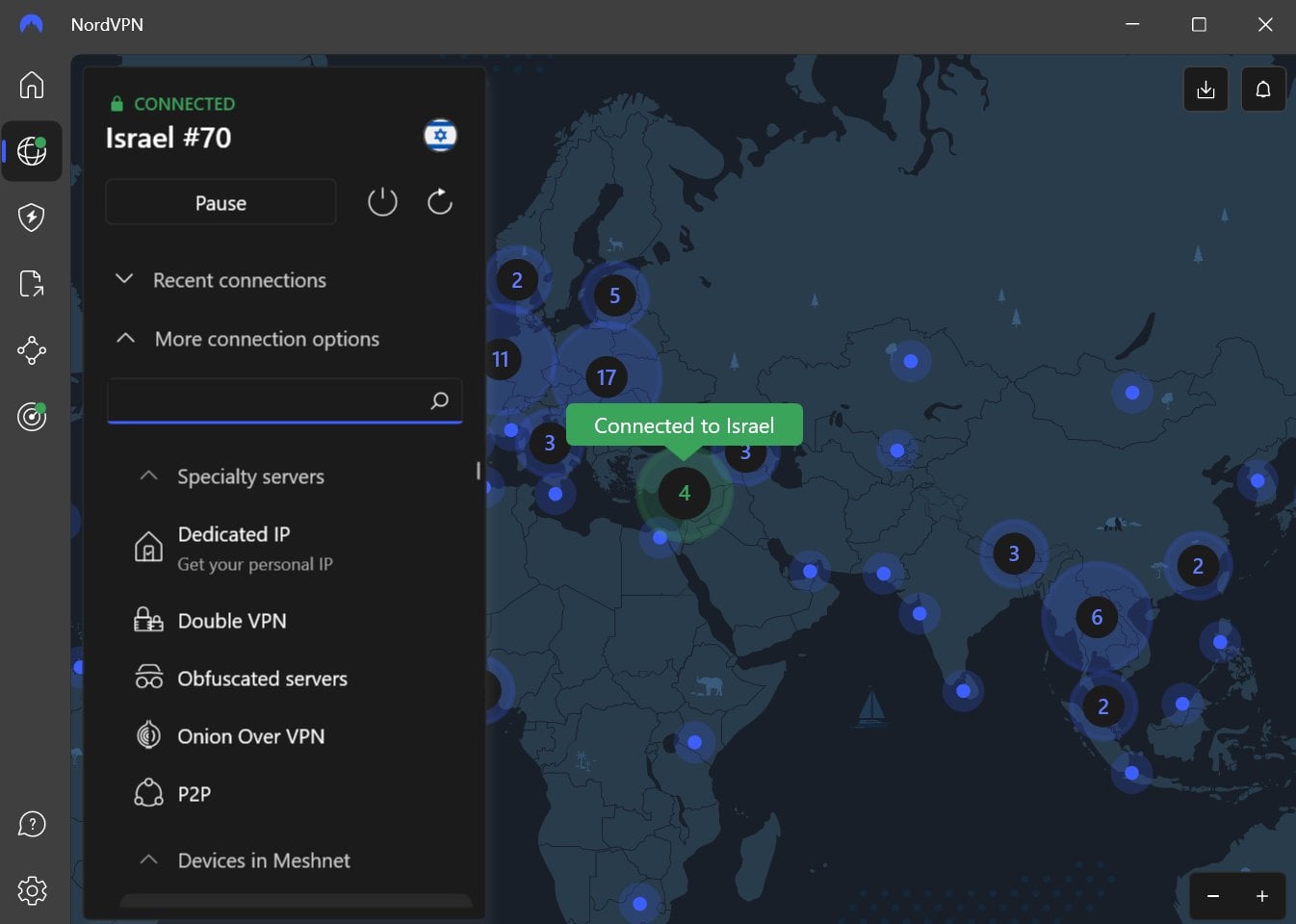
Task: Open the help speech bubble icon
Action: pos(32,824)
